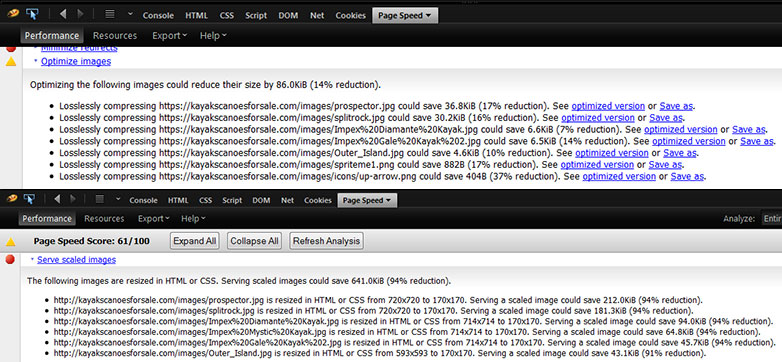Open Cookies tab in lower panel
Screen dimensions: 782x362
[x=318, y=200]
